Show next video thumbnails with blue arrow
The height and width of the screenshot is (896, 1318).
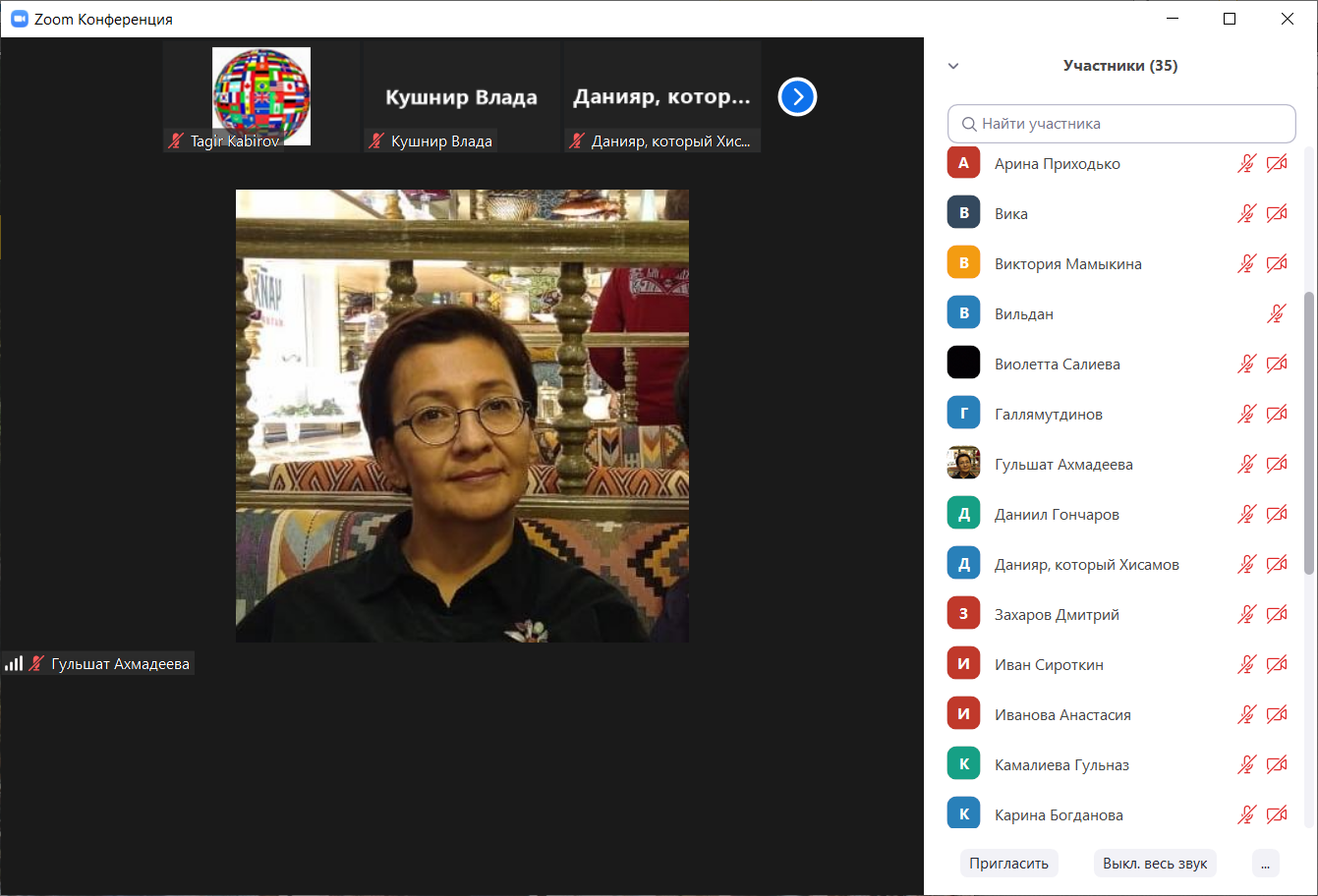(x=797, y=97)
